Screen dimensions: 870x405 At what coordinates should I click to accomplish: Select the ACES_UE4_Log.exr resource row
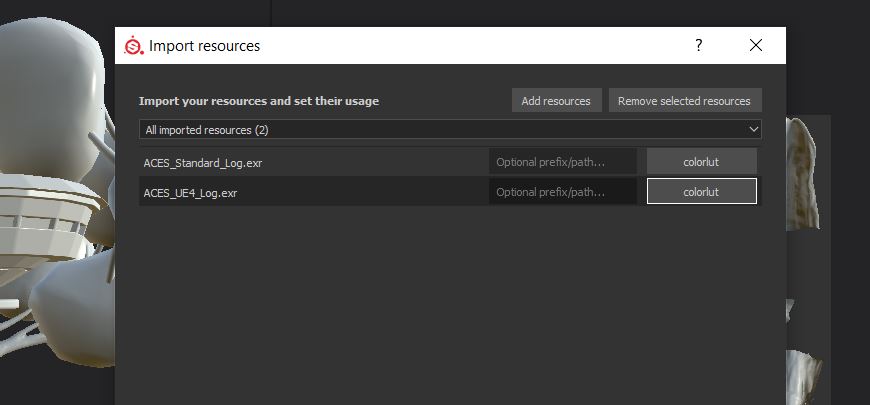coord(450,193)
